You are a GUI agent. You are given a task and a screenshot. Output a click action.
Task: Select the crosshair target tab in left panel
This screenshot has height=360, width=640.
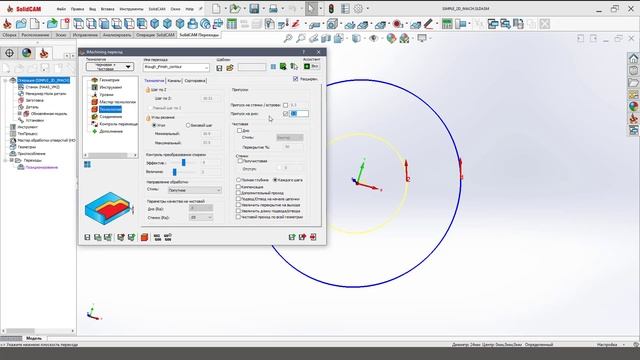click(9, 53)
